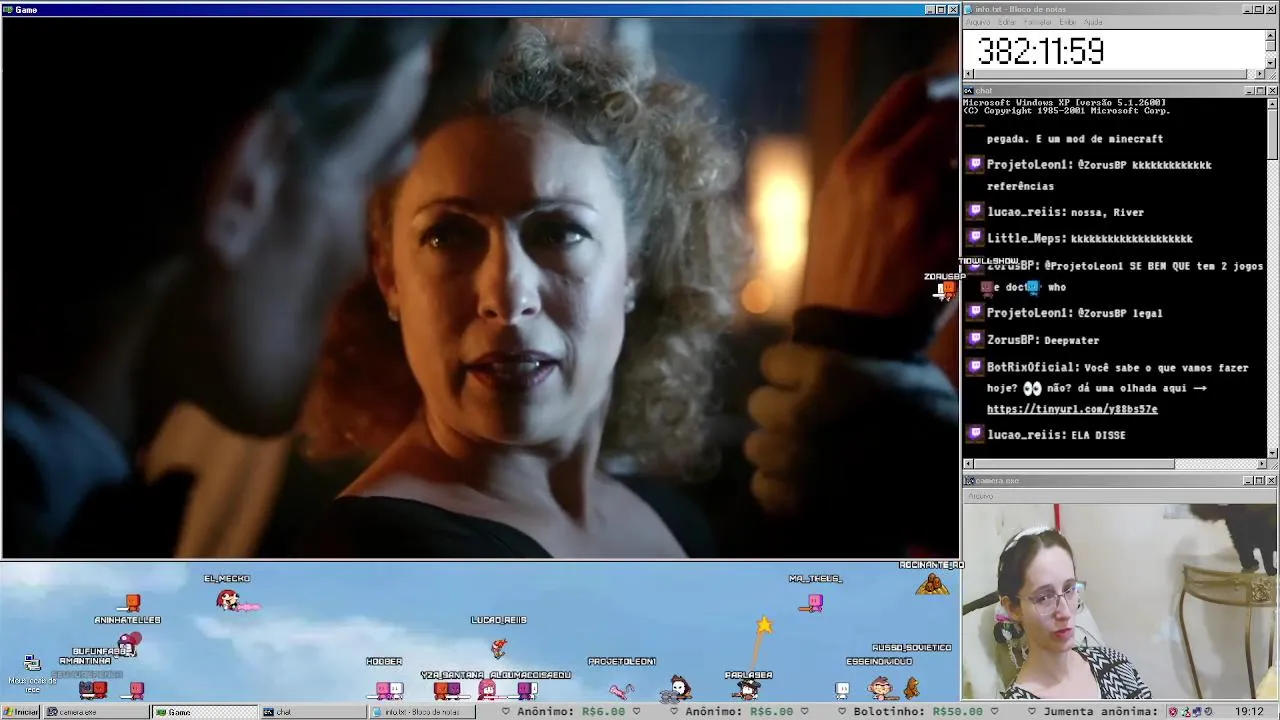This screenshot has width=1280, height=720.
Task: Click the HODBER pink avatar
Action: pyautogui.click(x=382, y=688)
